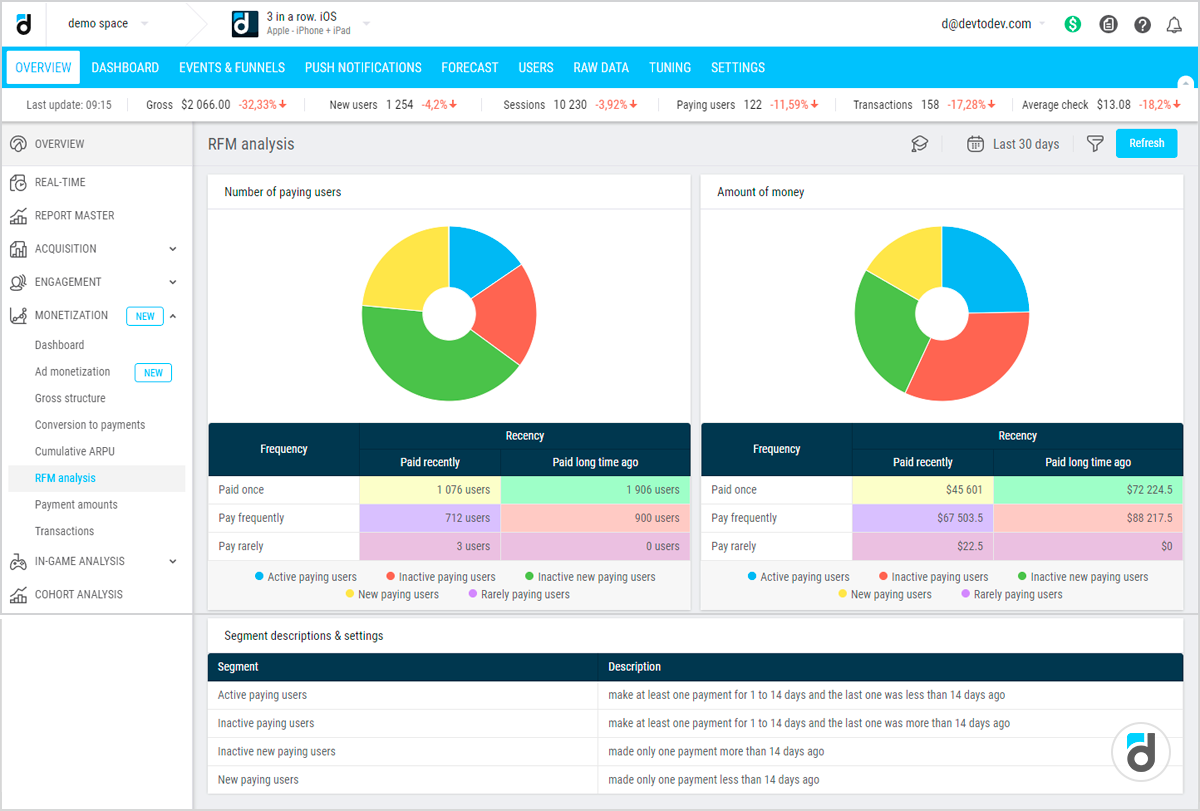Click the help question mark icon
Screen dimensions: 1200x811
click(1142, 24)
